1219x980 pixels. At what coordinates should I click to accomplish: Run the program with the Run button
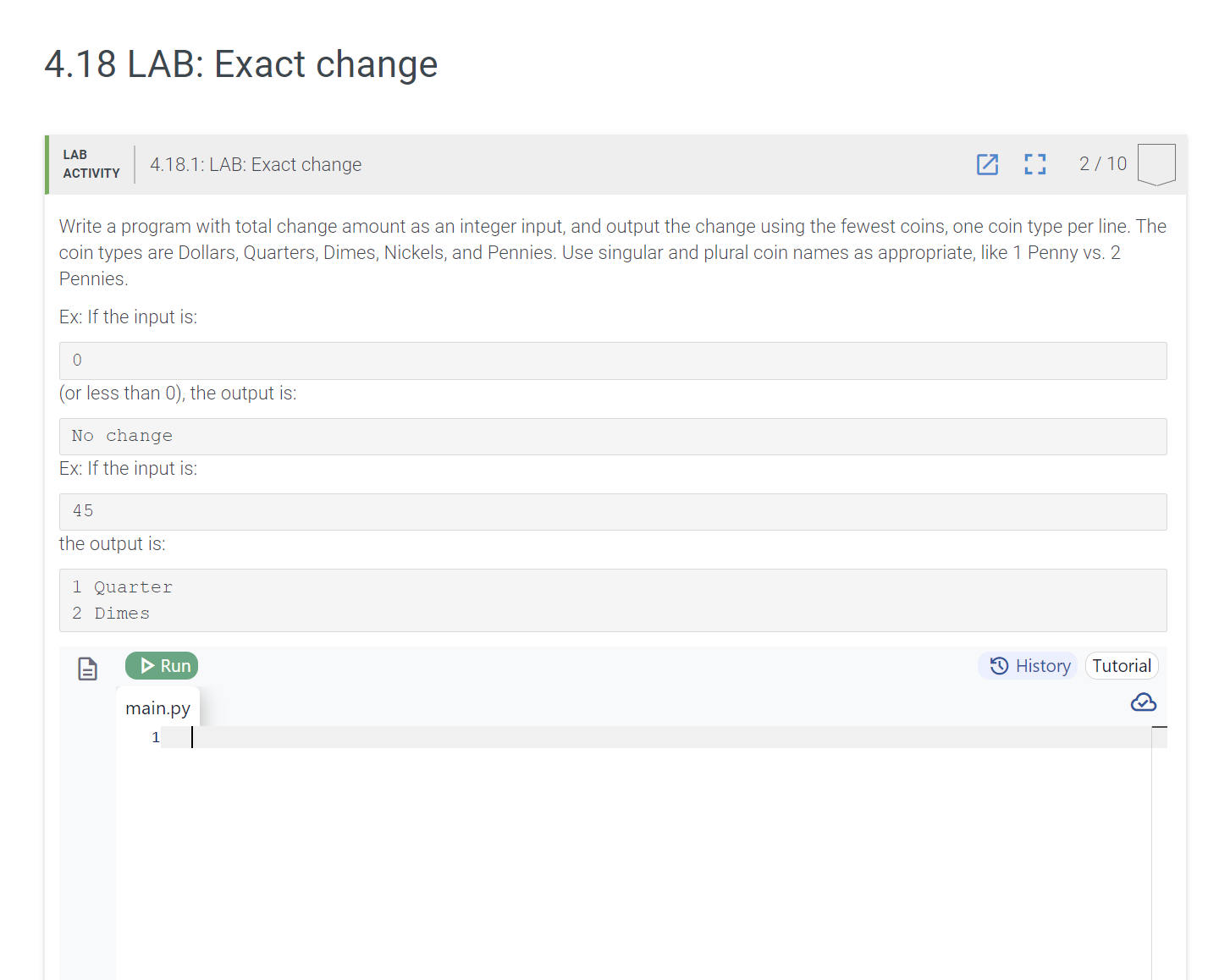(162, 665)
